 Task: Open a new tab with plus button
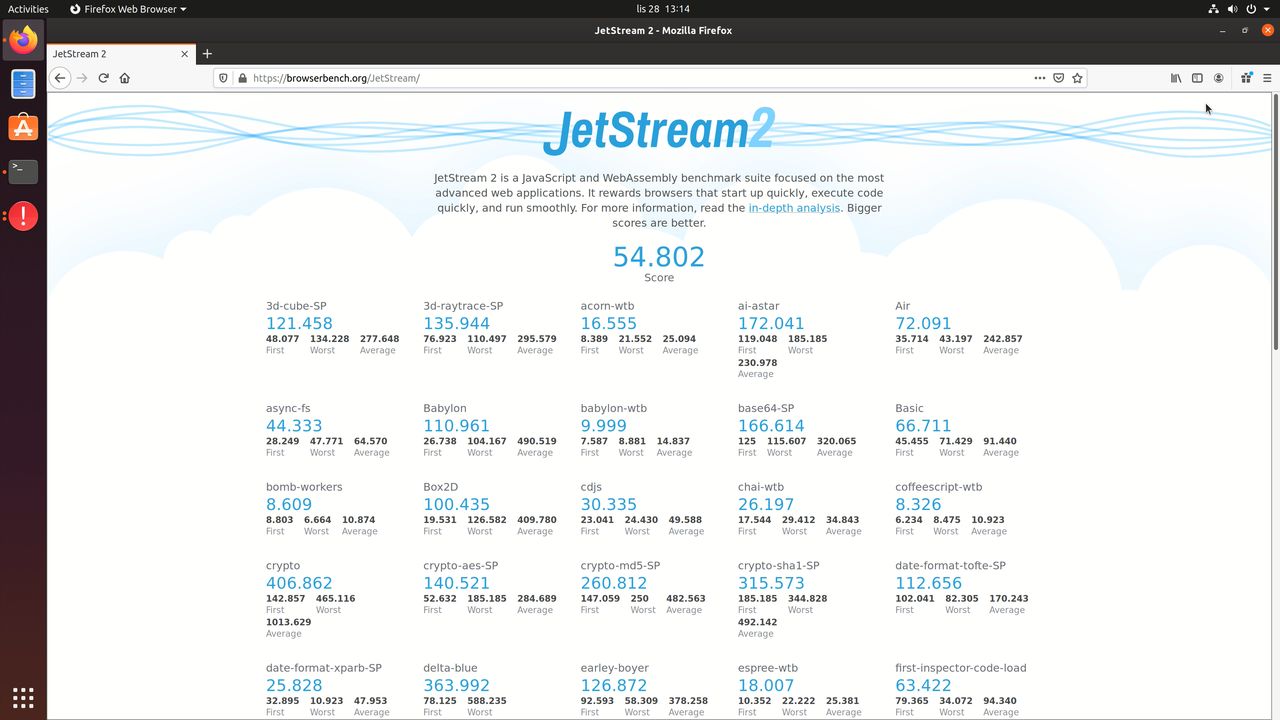tap(207, 54)
